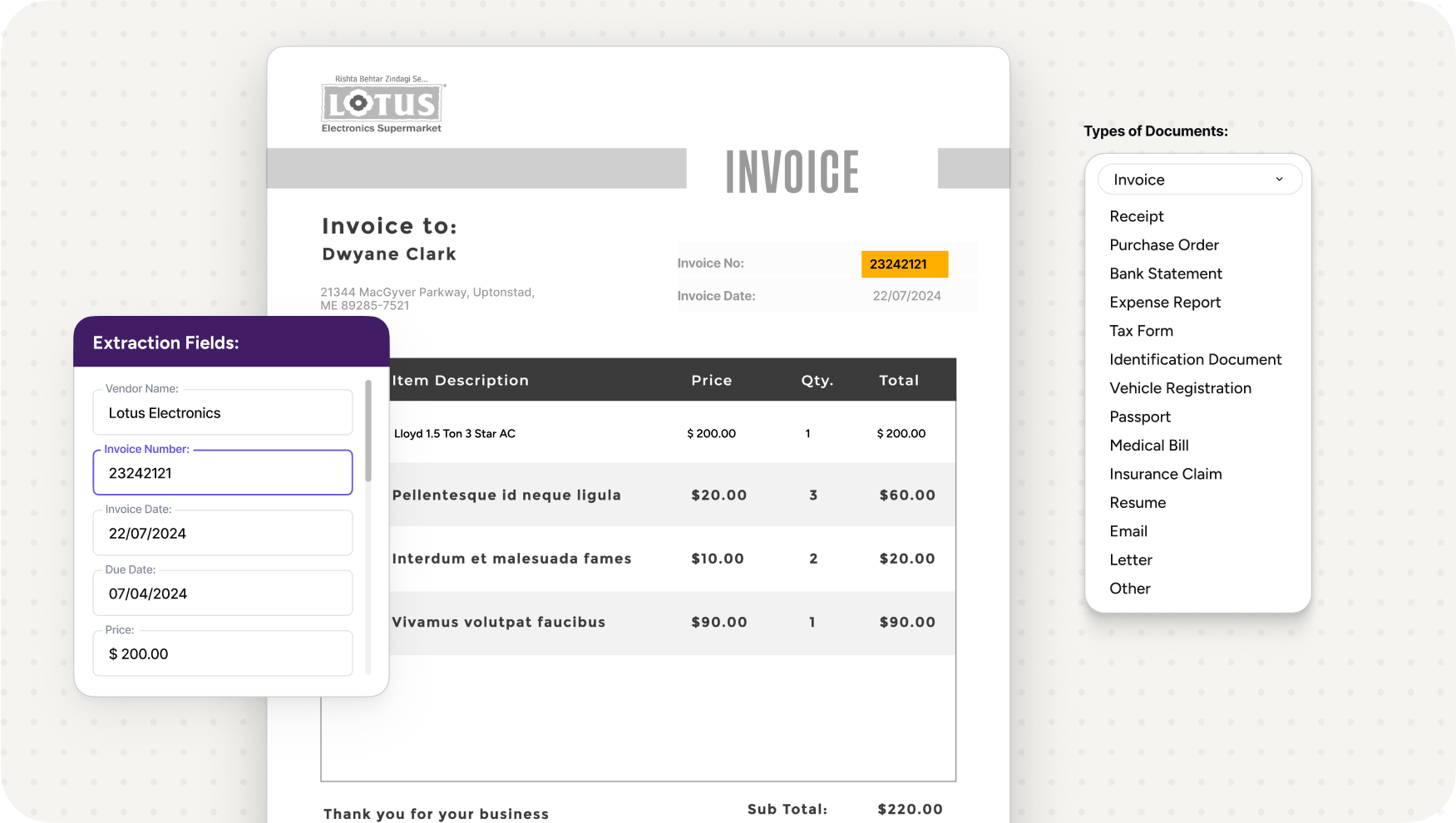The width and height of the screenshot is (1456, 823).
Task: Open the Invoice document type dropdown
Action: [1199, 180]
